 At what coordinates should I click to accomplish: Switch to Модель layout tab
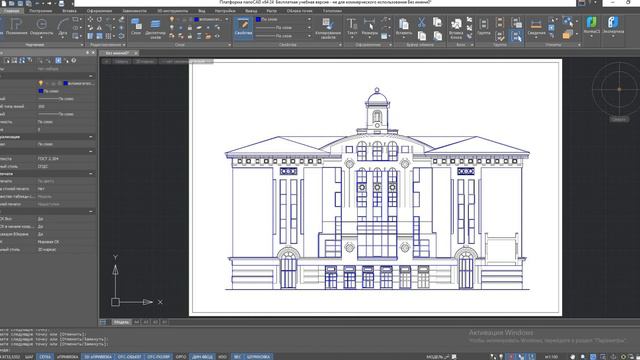121,322
